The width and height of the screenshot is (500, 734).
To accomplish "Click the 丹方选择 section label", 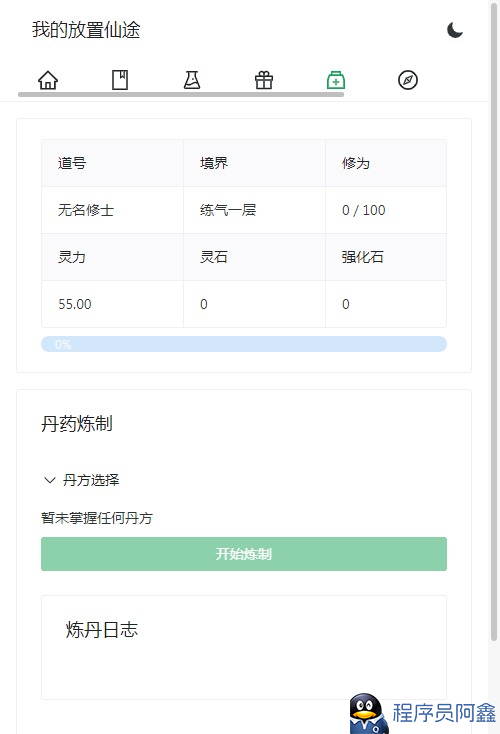I will click(x=91, y=480).
